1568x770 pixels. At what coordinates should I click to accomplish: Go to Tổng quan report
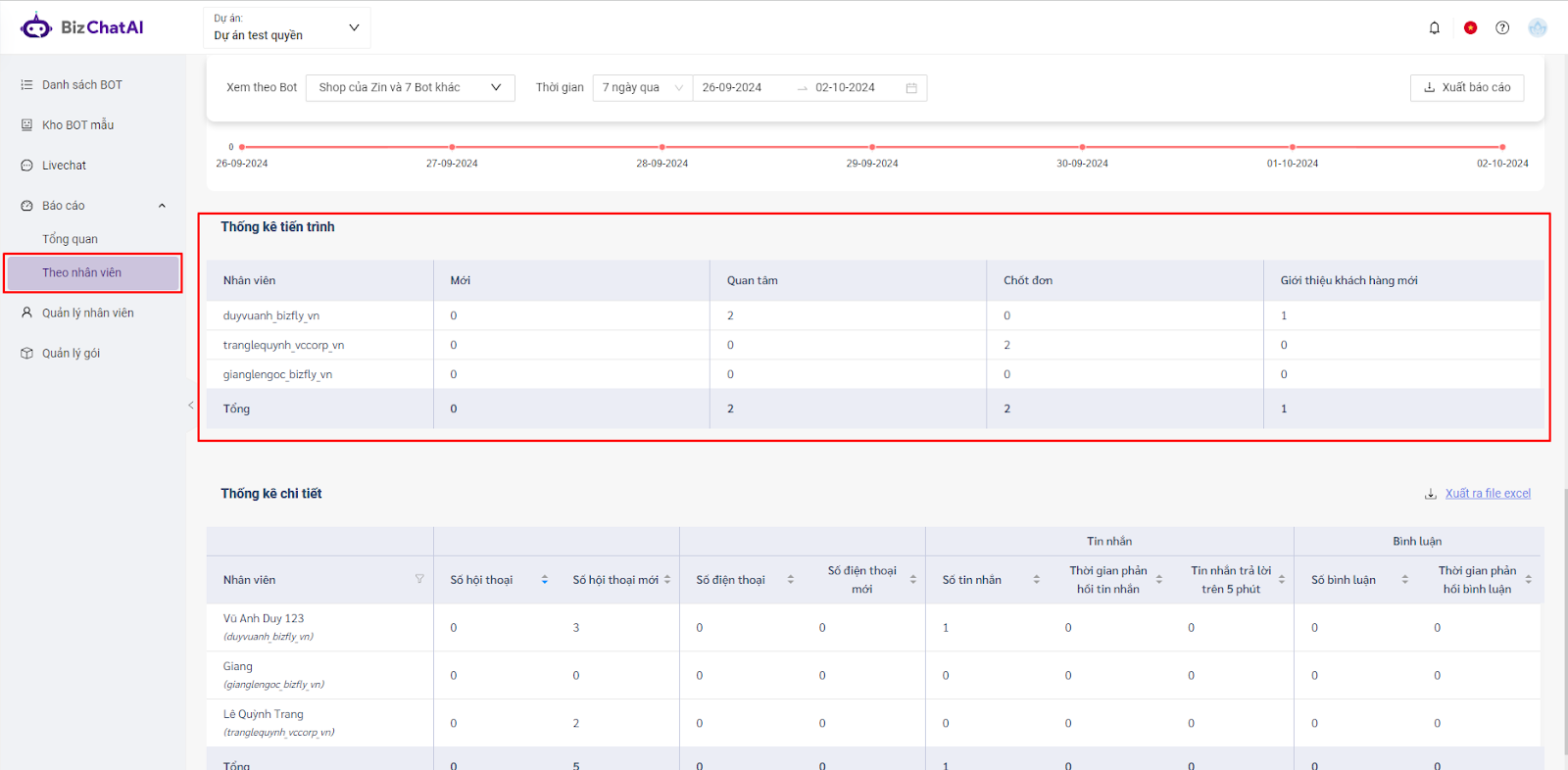click(70, 239)
